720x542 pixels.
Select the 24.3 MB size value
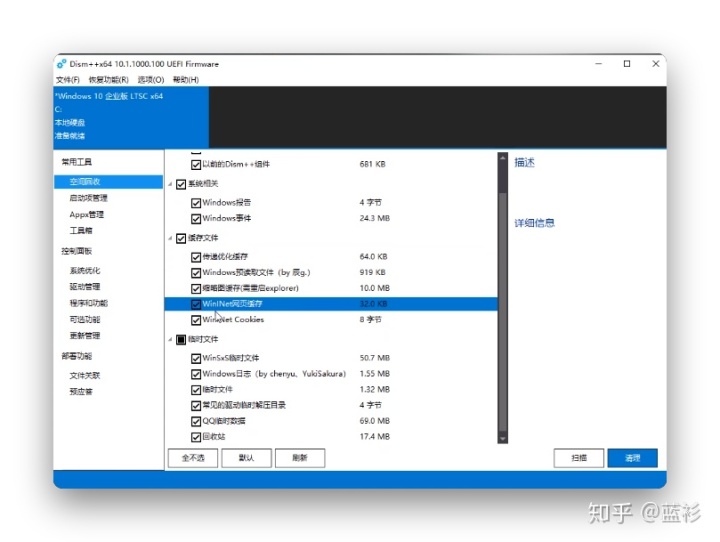click(374, 218)
